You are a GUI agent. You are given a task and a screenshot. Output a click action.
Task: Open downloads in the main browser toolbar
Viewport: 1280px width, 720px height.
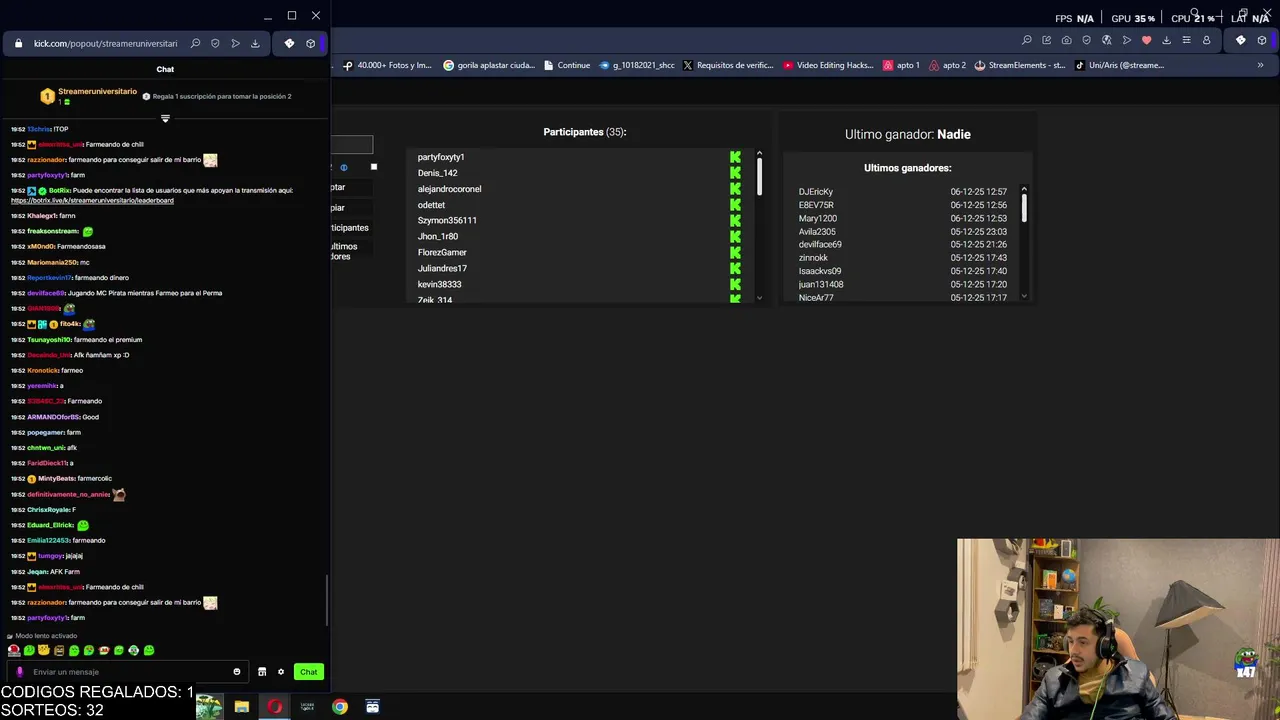click(1166, 40)
